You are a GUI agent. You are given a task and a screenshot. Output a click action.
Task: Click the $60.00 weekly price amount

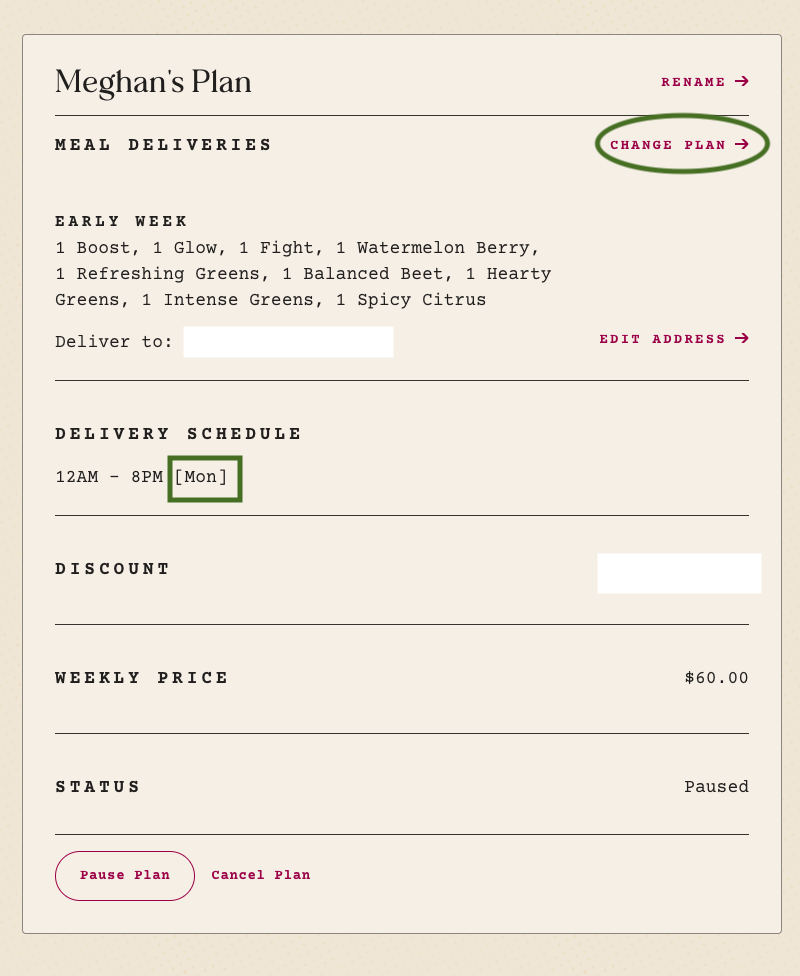tap(717, 678)
